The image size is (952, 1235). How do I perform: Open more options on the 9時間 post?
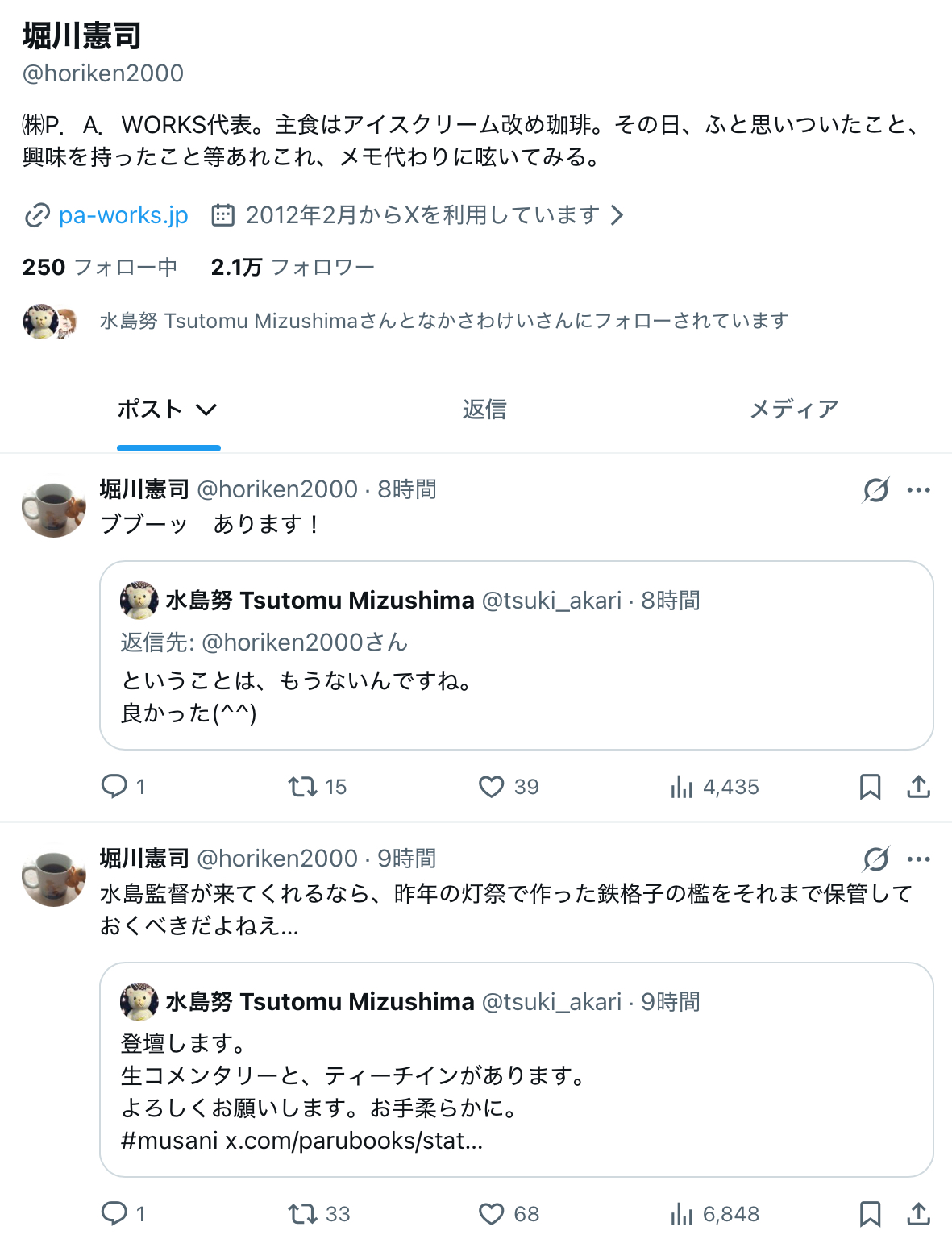[918, 859]
